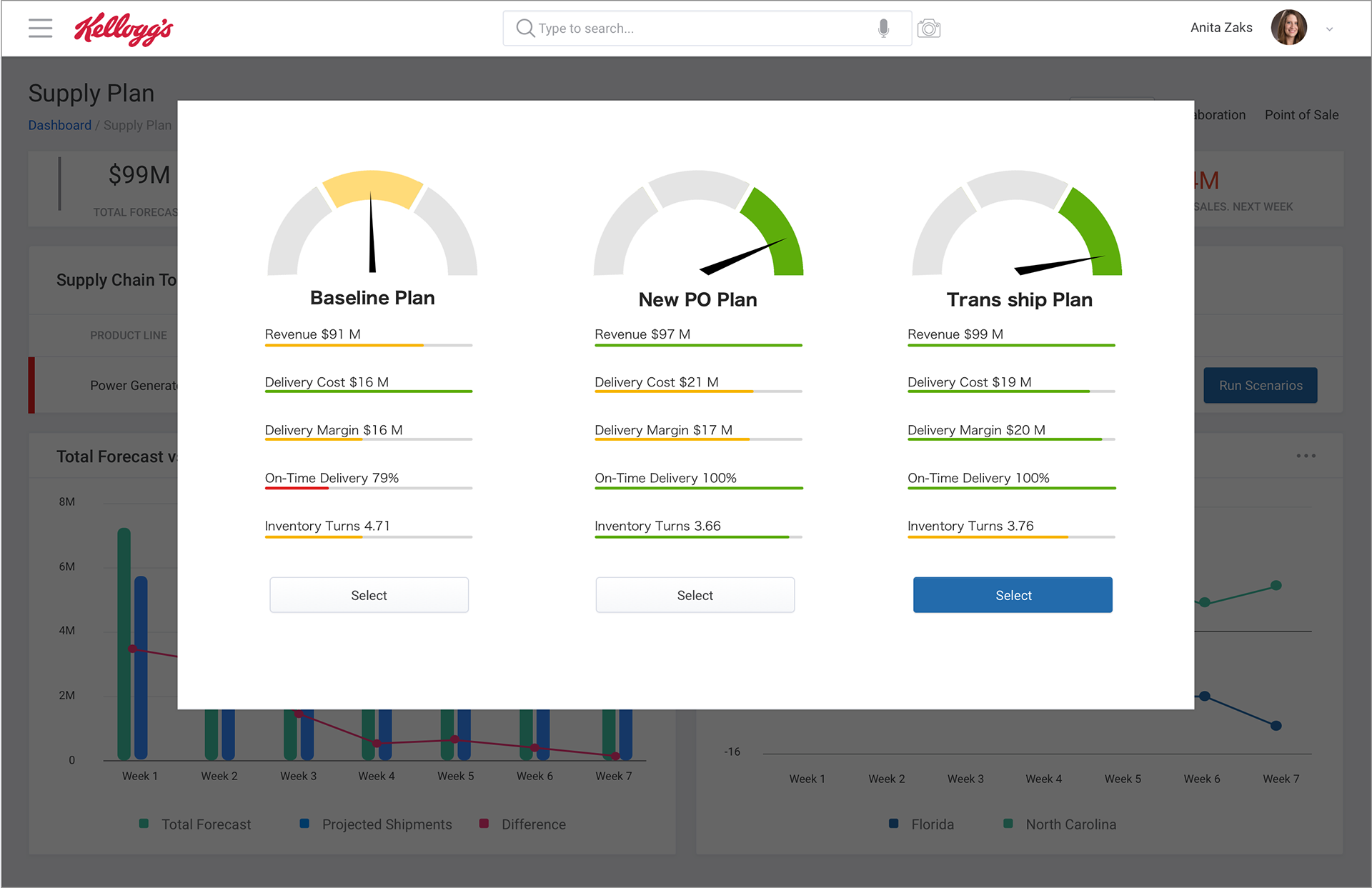Click Baseline Inventory Turns 4.71 text
The image size is (1372, 888).
327,526
